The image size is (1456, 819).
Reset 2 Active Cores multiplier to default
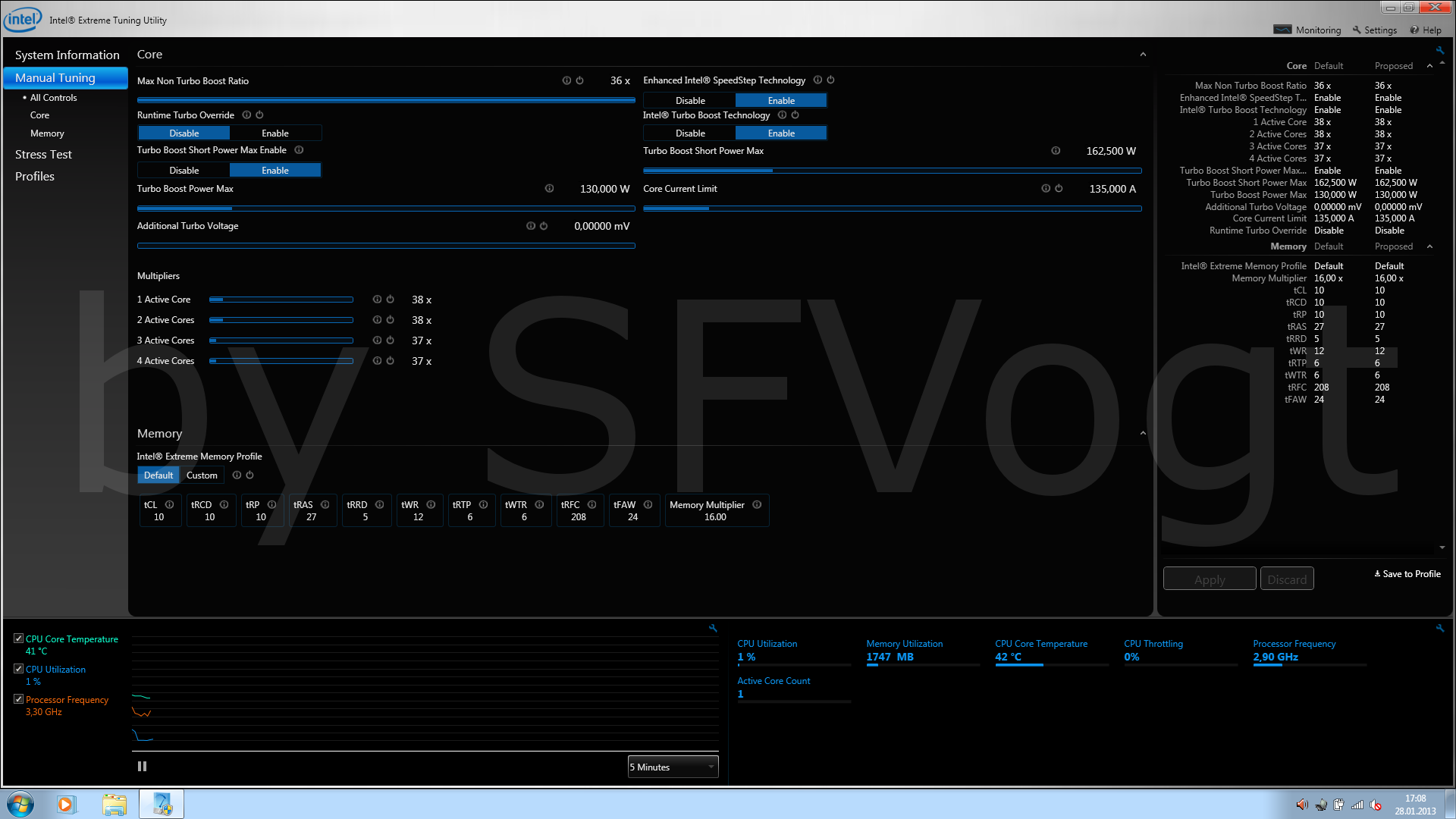point(390,320)
